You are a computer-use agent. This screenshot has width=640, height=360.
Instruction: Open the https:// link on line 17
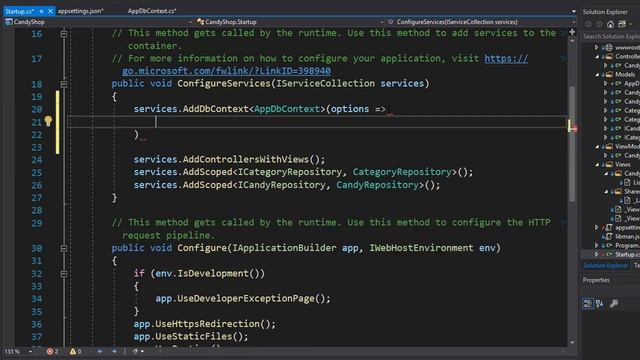click(506, 58)
